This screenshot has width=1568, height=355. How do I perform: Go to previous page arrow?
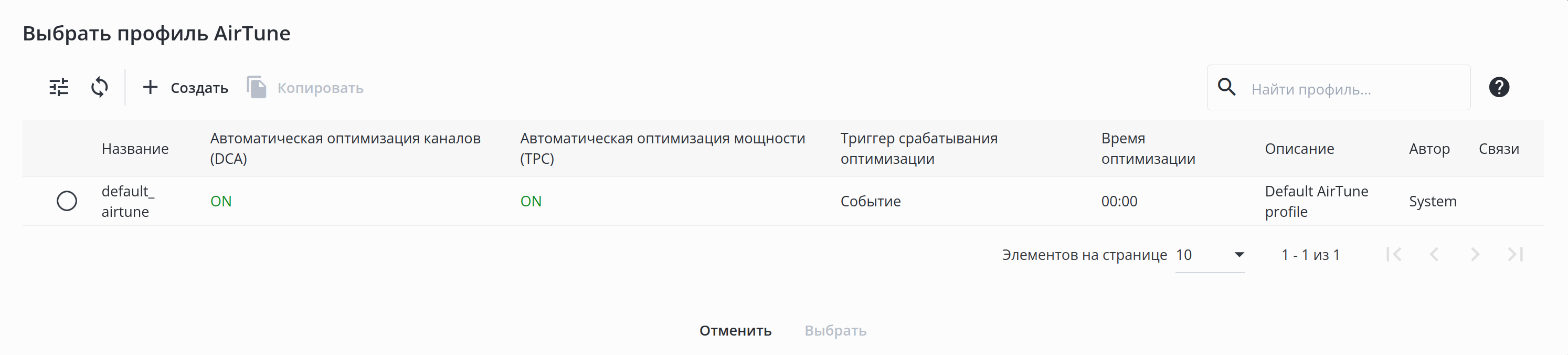(x=1434, y=255)
